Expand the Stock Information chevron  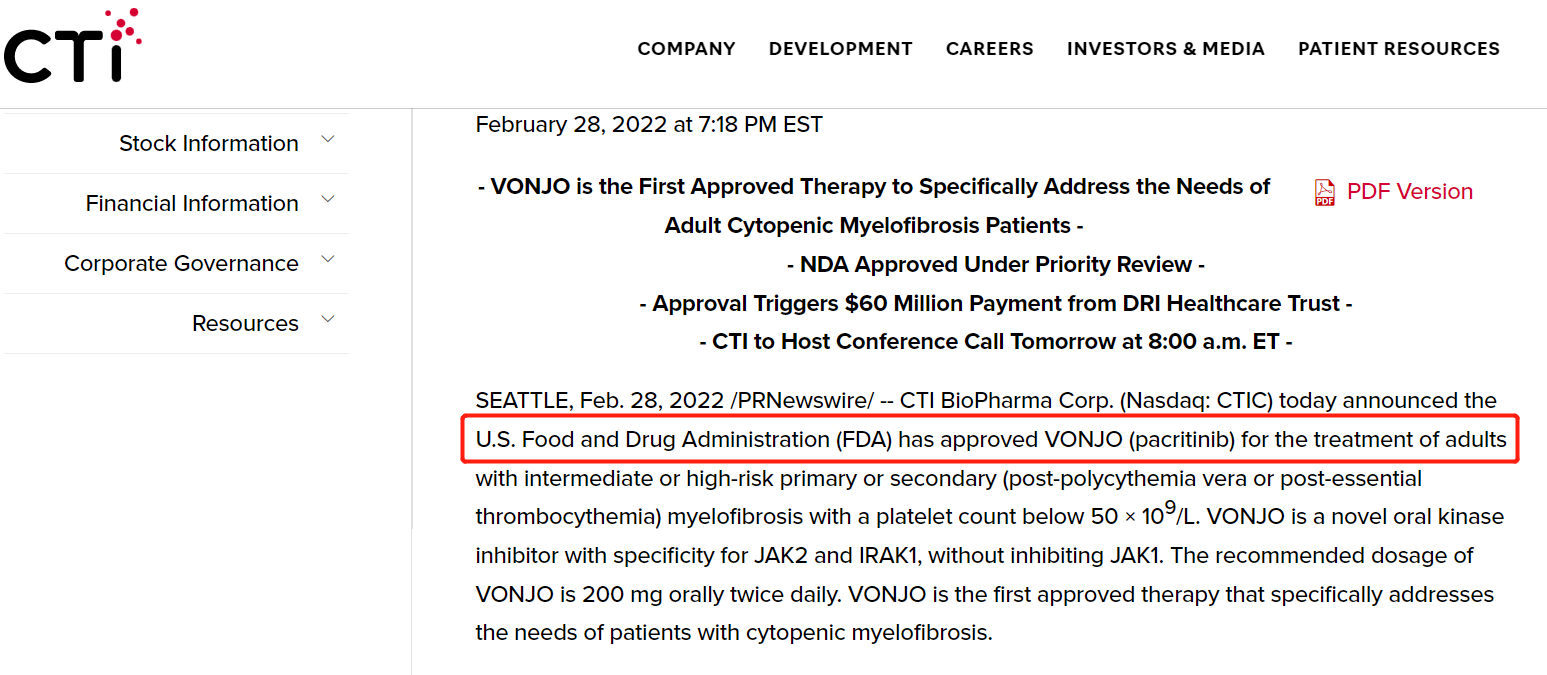click(327, 140)
